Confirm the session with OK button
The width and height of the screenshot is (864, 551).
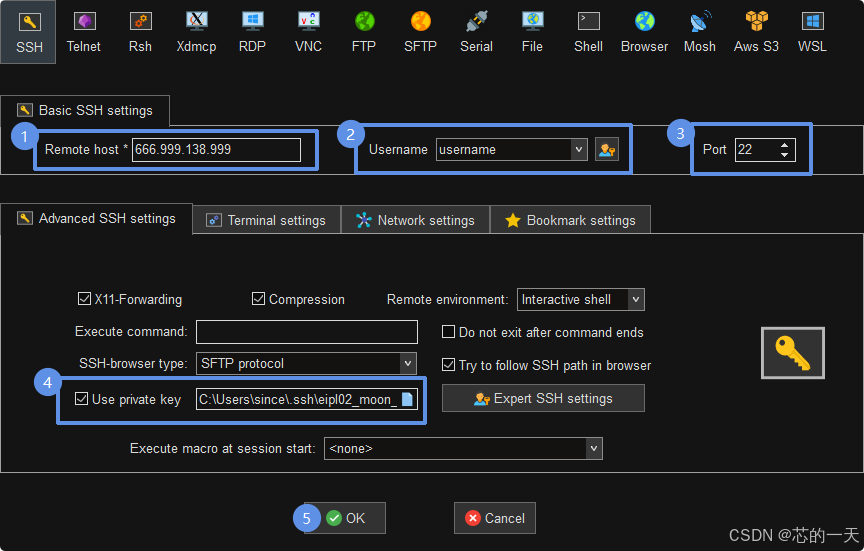click(x=346, y=518)
